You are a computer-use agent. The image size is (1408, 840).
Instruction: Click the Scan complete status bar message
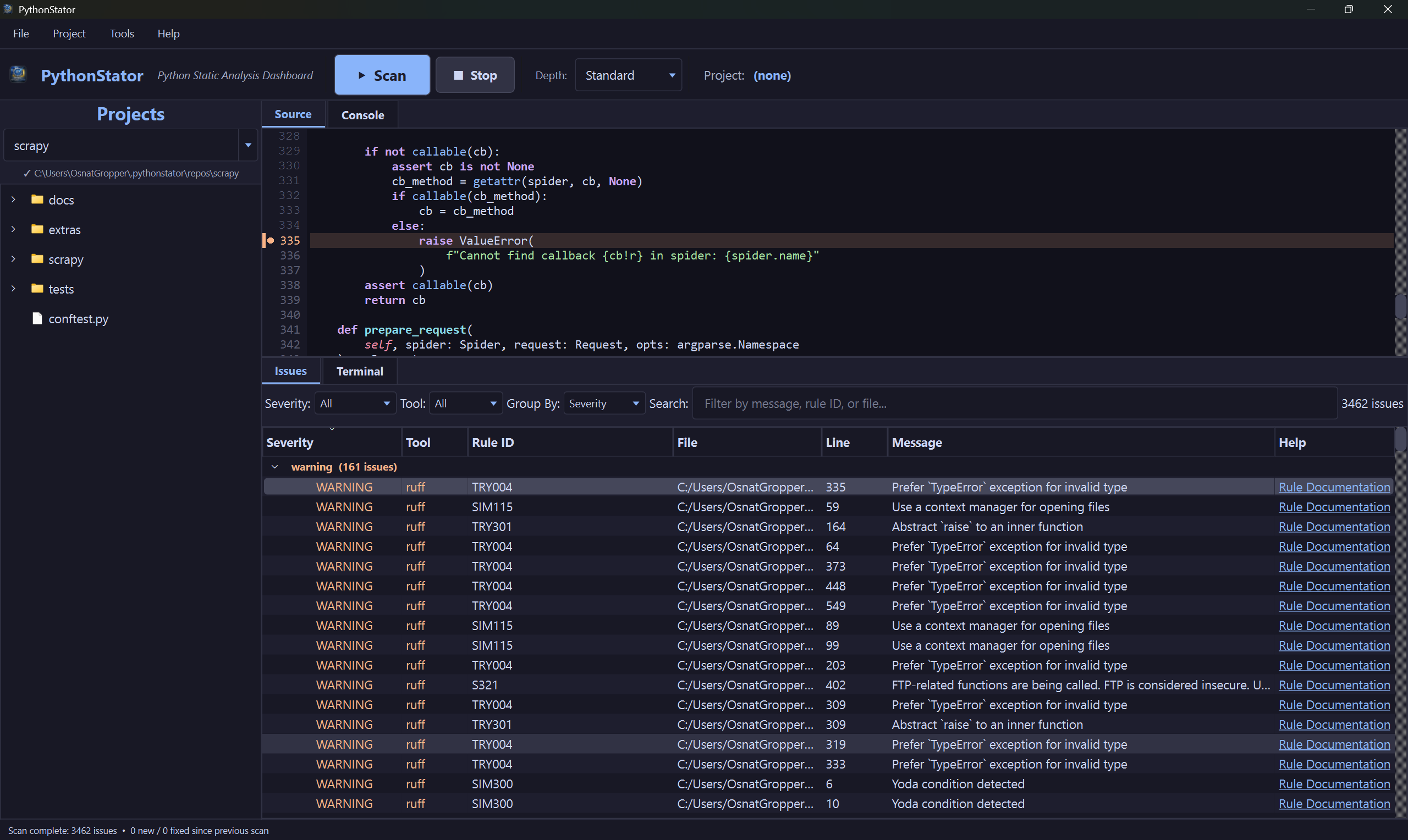[138, 830]
